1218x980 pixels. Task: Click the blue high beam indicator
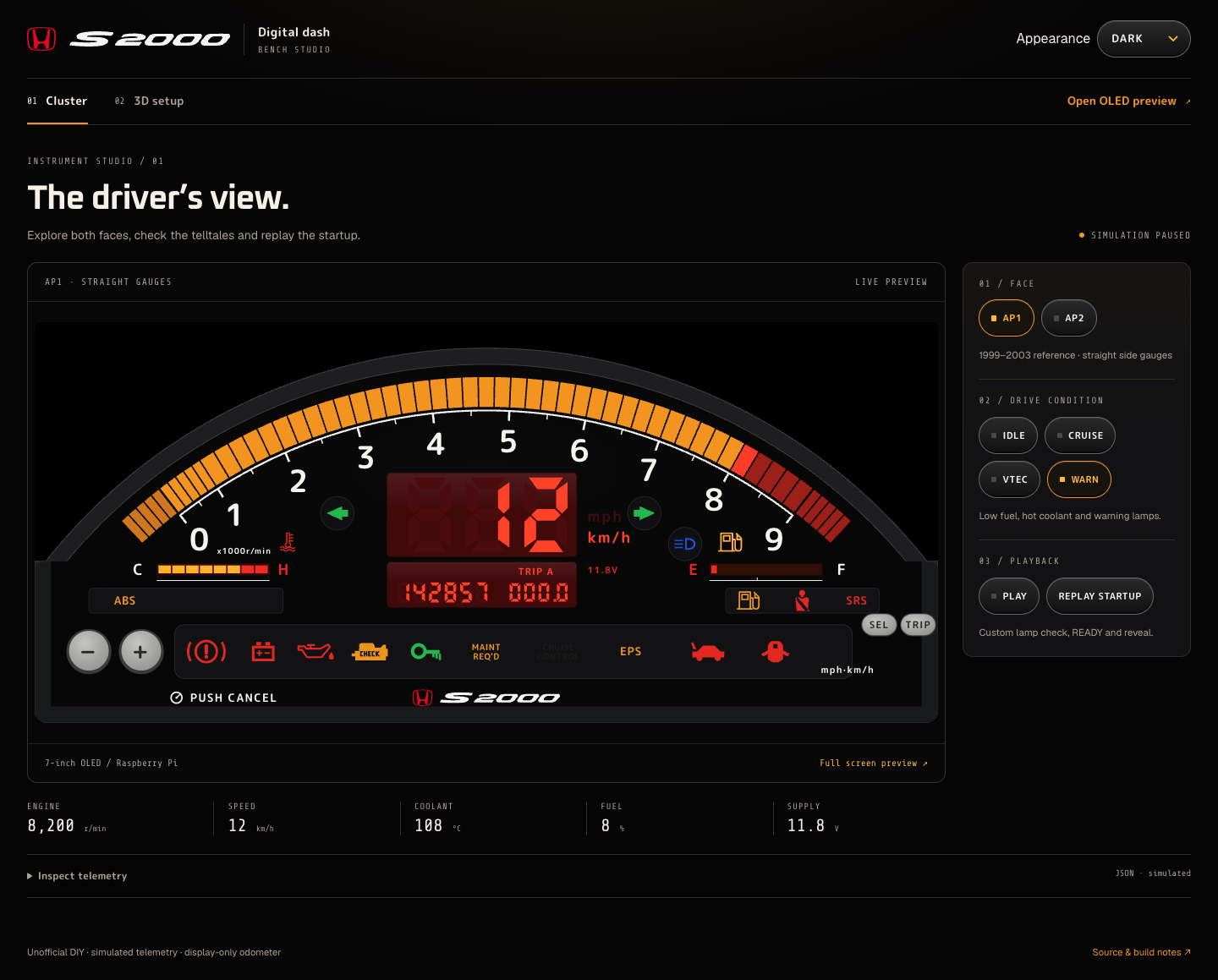(685, 544)
